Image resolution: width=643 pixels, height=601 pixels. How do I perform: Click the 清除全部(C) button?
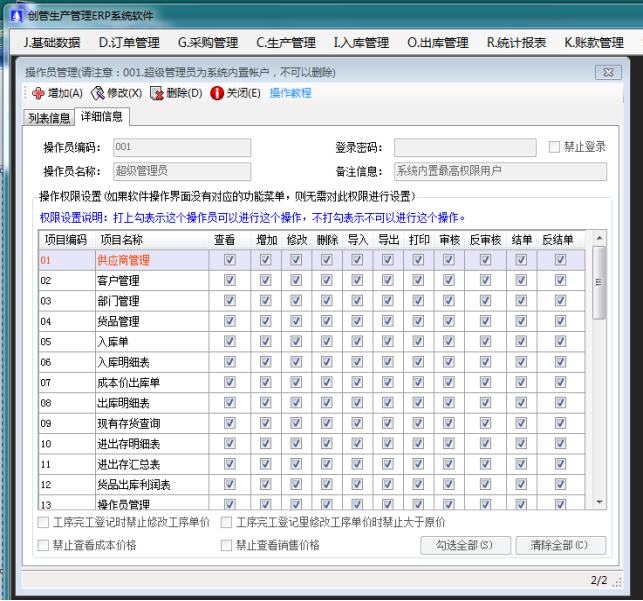(x=561, y=545)
